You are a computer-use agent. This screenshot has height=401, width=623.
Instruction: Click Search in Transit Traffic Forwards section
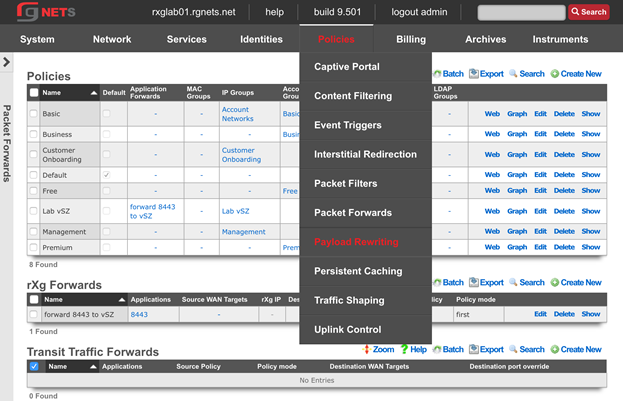(x=527, y=349)
